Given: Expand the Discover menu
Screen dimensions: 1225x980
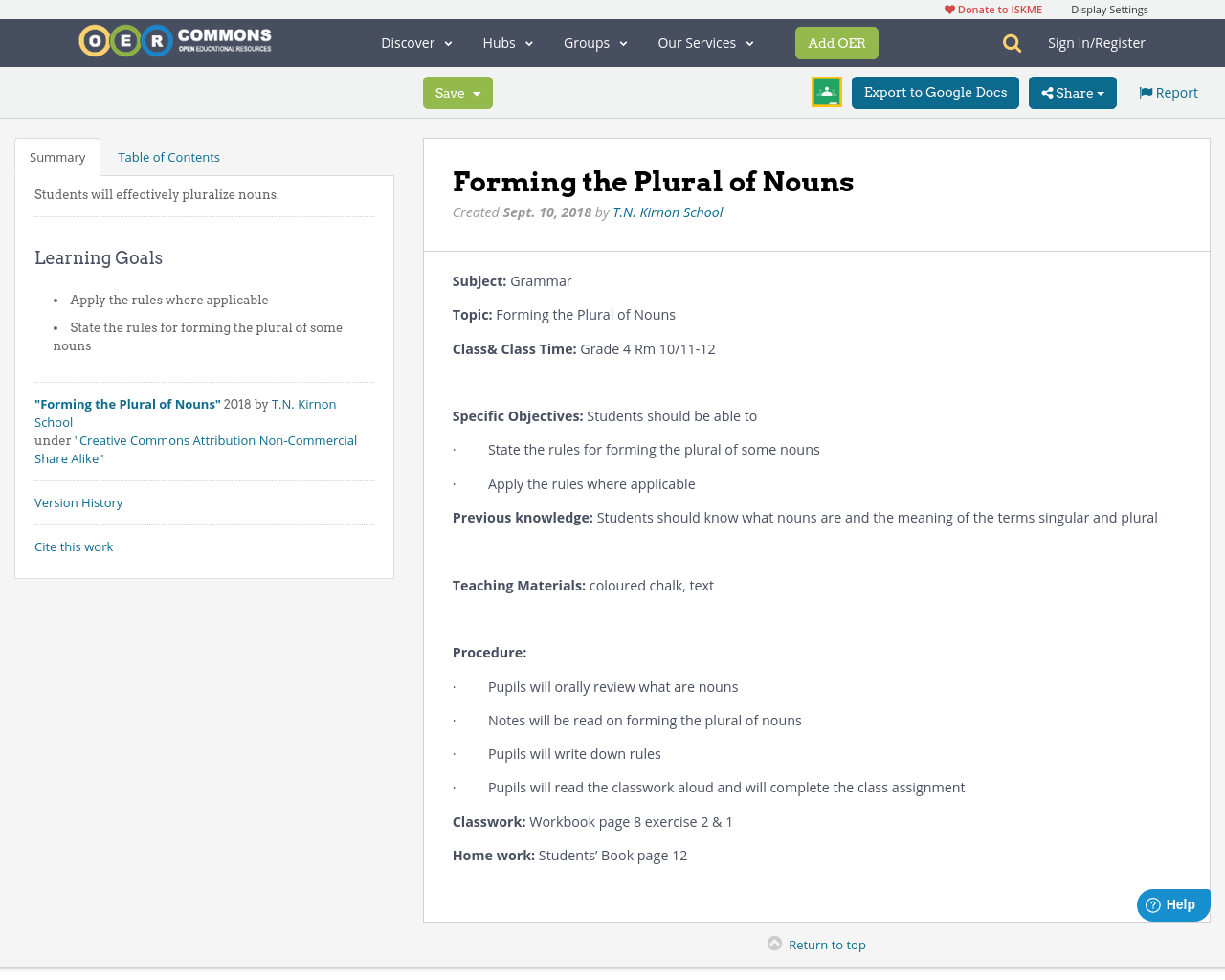Looking at the screenshot, I should (415, 42).
